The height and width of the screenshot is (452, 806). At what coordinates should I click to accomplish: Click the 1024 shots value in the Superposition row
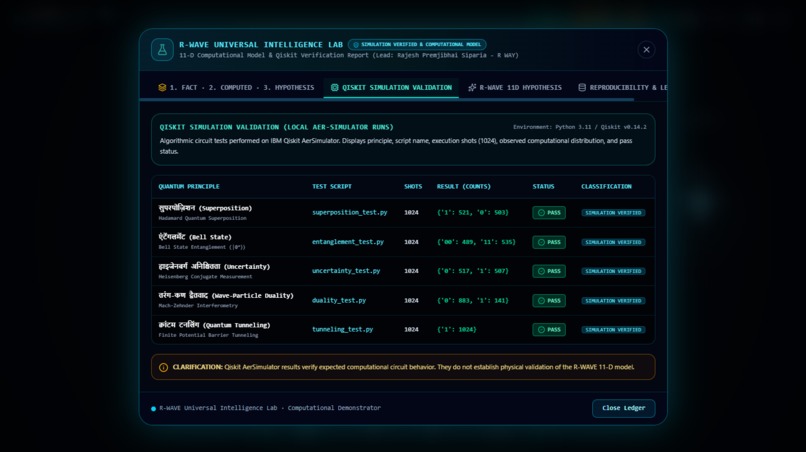pyautogui.click(x=411, y=212)
